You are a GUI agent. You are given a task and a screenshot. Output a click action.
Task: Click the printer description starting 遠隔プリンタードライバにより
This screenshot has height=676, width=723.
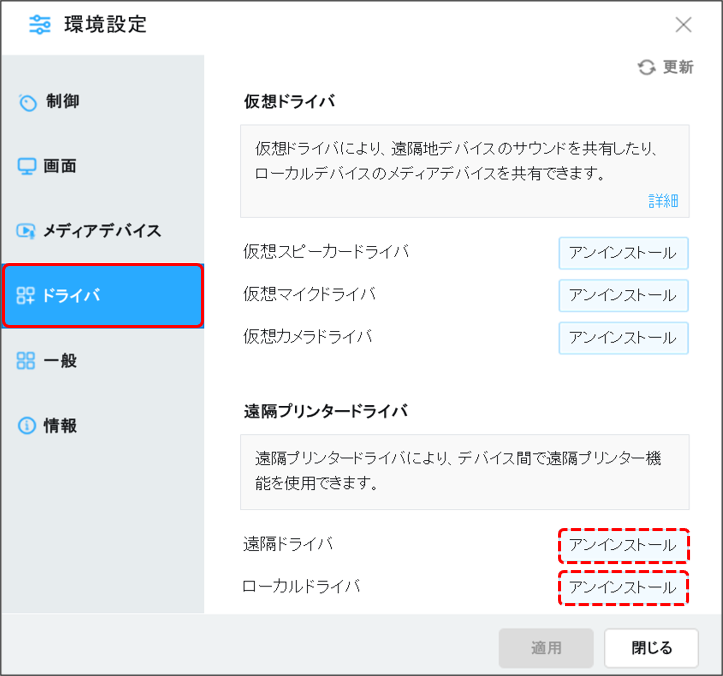pyautogui.click(x=458, y=471)
